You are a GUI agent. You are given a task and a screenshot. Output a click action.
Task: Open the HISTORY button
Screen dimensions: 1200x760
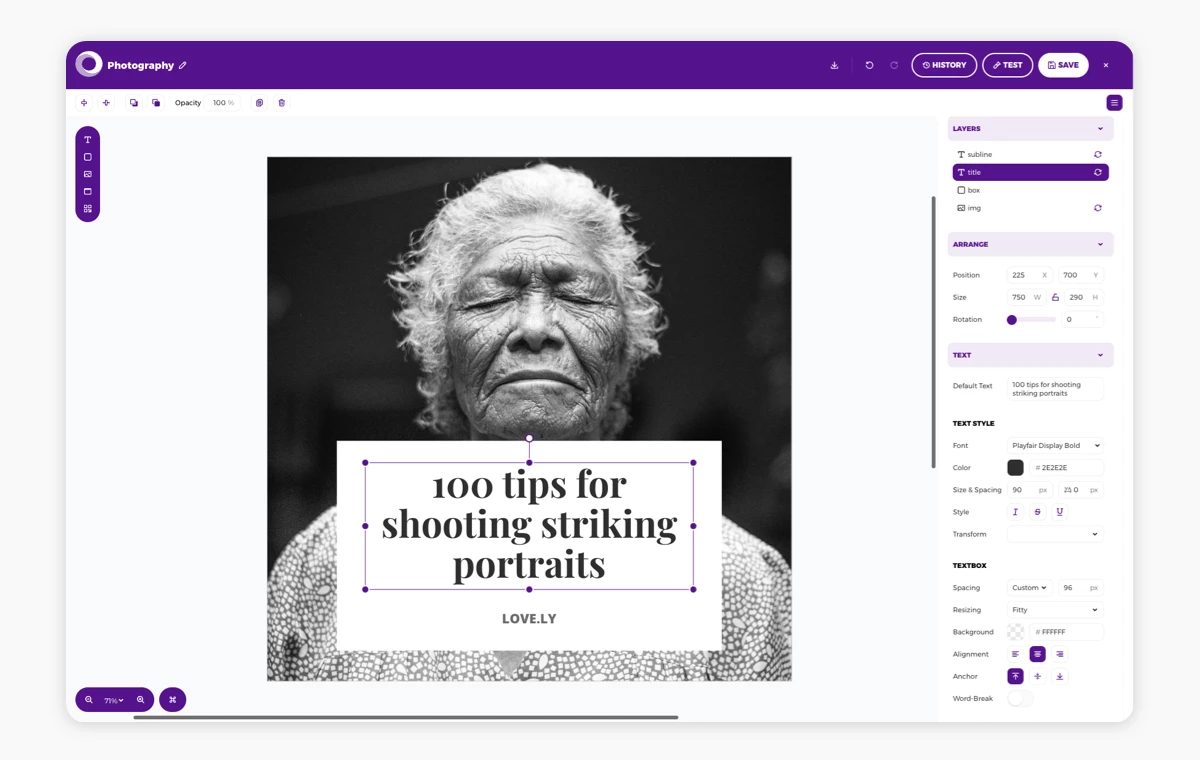coord(944,65)
